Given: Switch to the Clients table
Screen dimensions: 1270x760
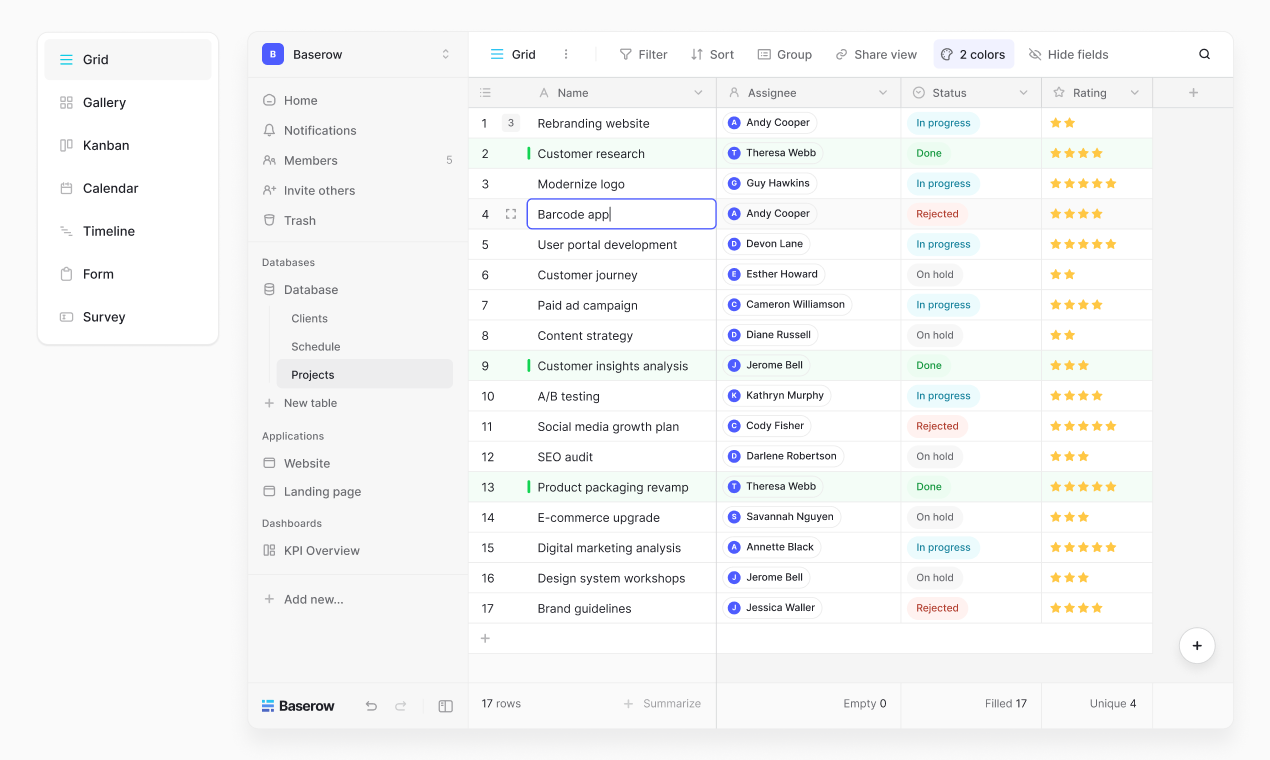Looking at the screenshot, I should click(309, 318).
